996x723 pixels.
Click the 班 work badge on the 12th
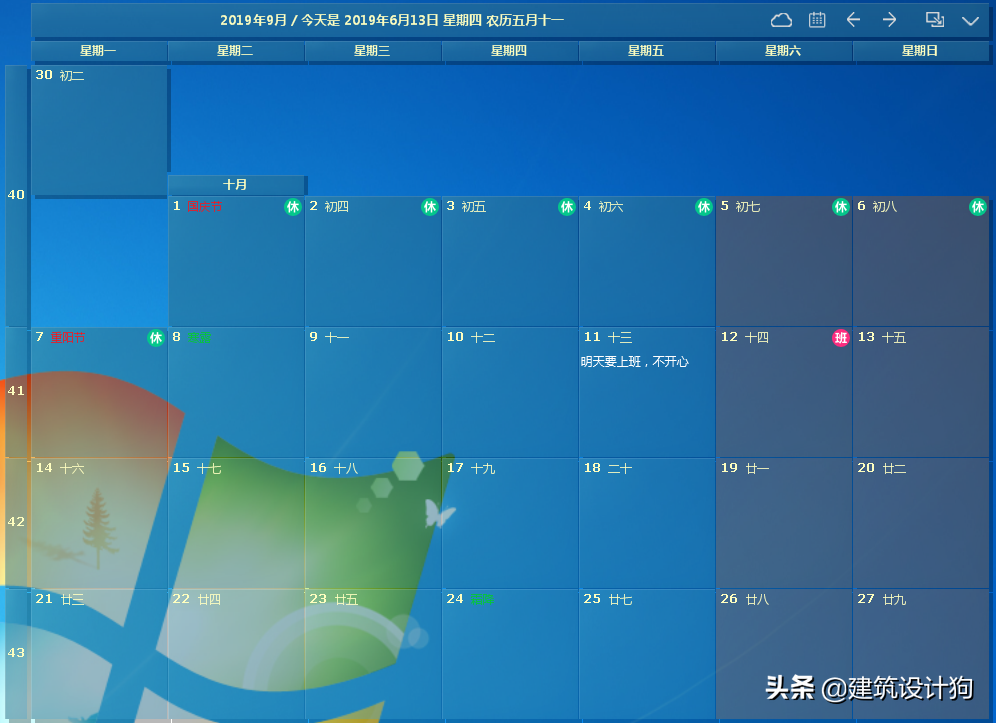coord(841,338)
